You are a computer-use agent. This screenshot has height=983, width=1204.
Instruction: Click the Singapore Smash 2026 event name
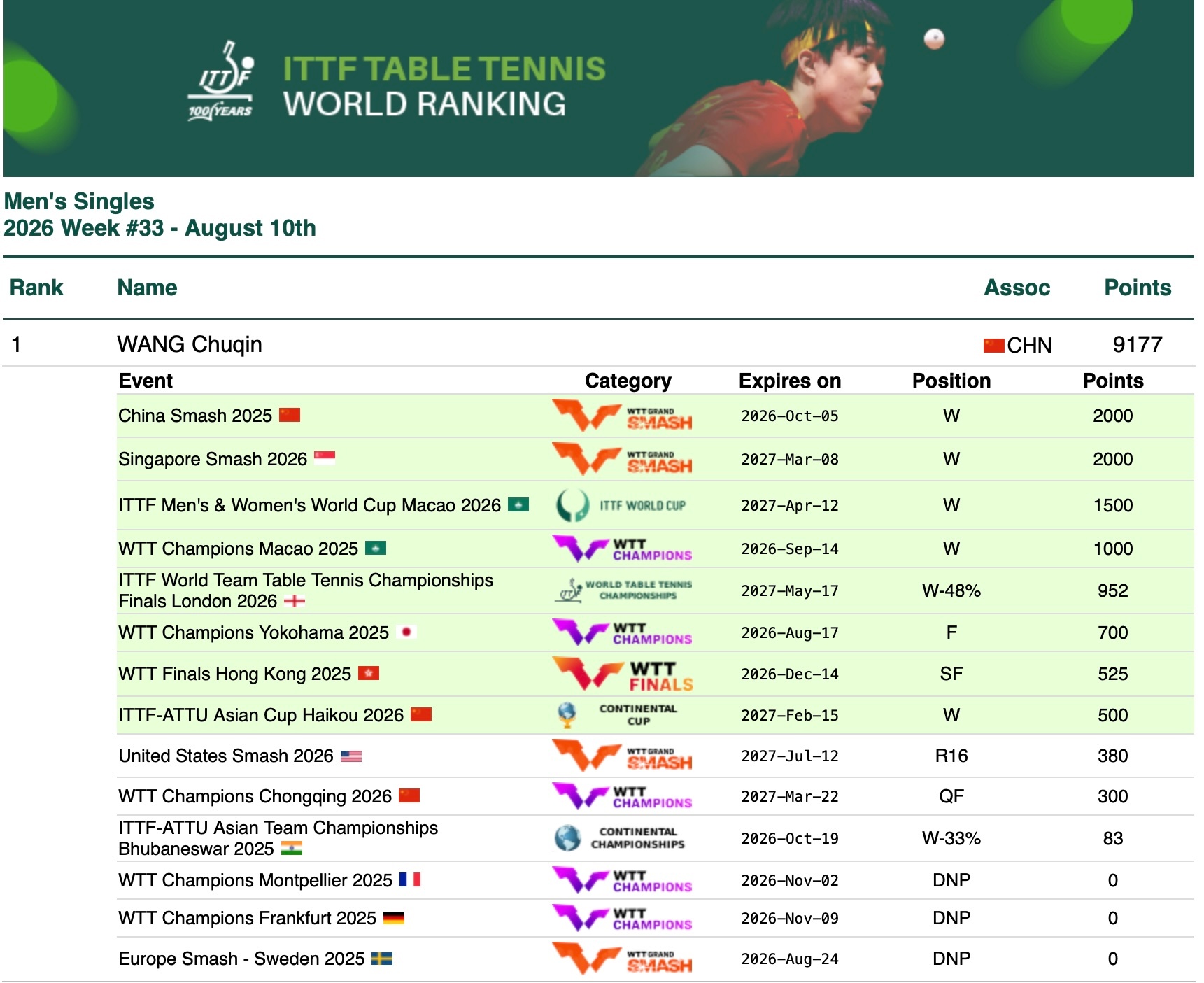(x=213, y=459)
